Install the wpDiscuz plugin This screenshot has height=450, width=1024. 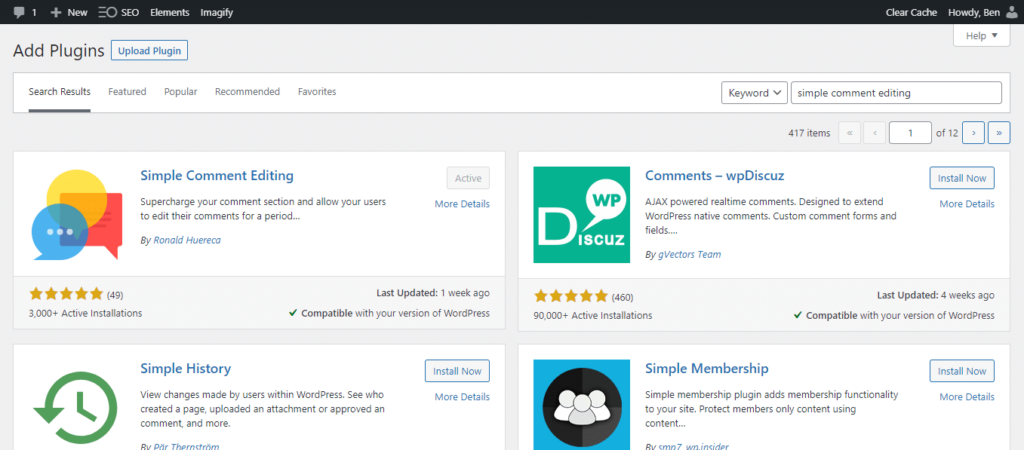tap(962, 178)
